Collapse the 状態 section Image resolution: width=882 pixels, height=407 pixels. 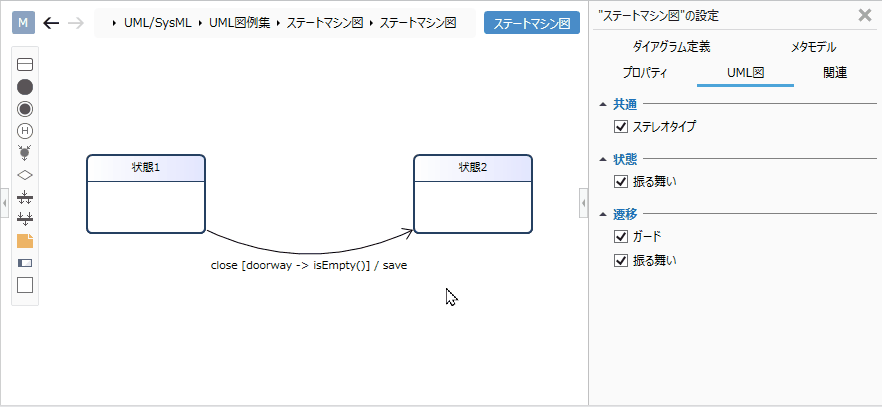(602, 159)
